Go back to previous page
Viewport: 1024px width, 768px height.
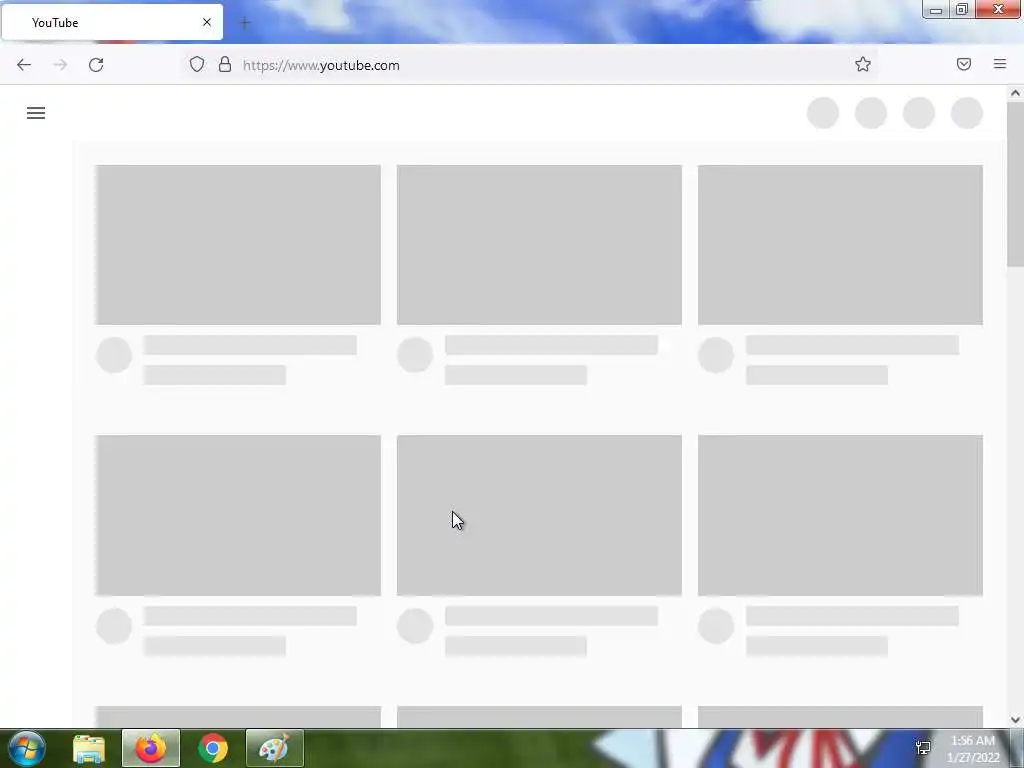click(24, 65)
